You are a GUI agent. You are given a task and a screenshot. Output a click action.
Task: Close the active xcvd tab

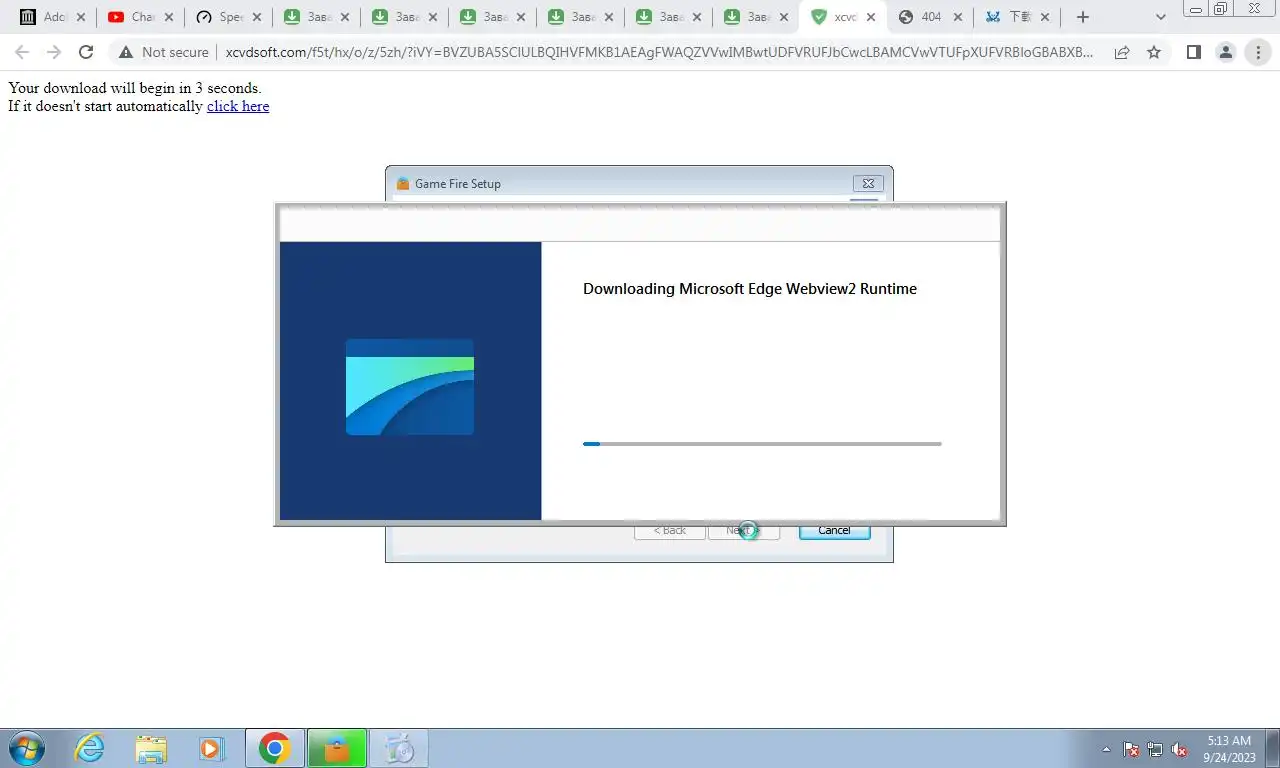pyautogui.click(x=870, y=17)
